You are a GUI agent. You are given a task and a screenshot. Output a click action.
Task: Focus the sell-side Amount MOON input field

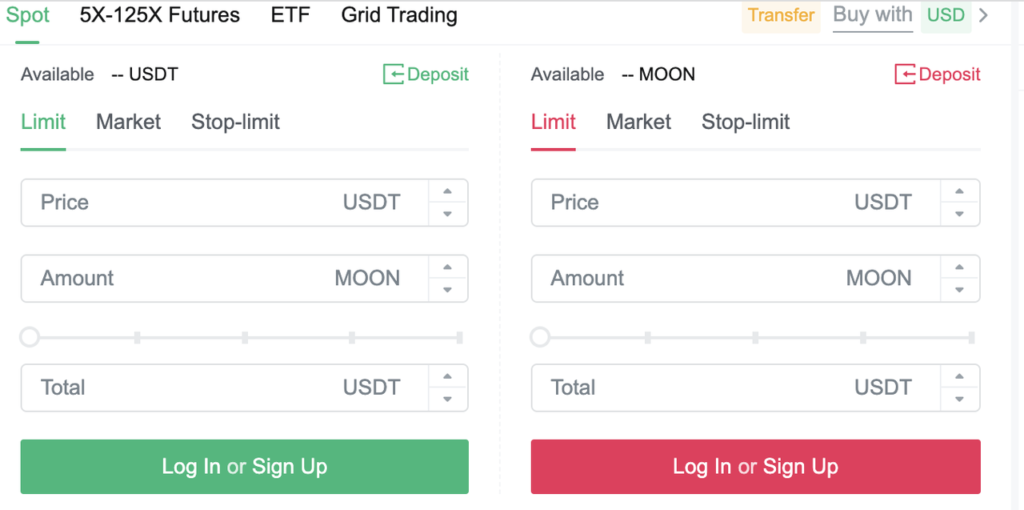pos(735,278)
